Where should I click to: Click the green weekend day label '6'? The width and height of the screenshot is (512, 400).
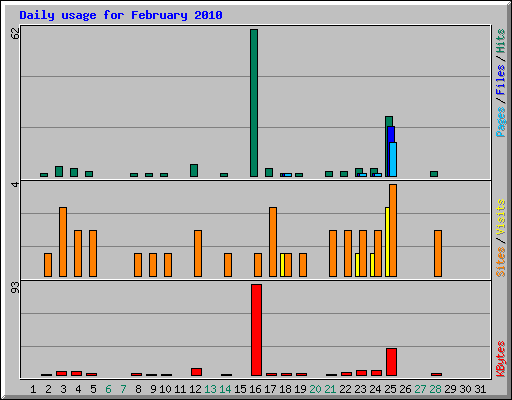[x=108, y=389]
